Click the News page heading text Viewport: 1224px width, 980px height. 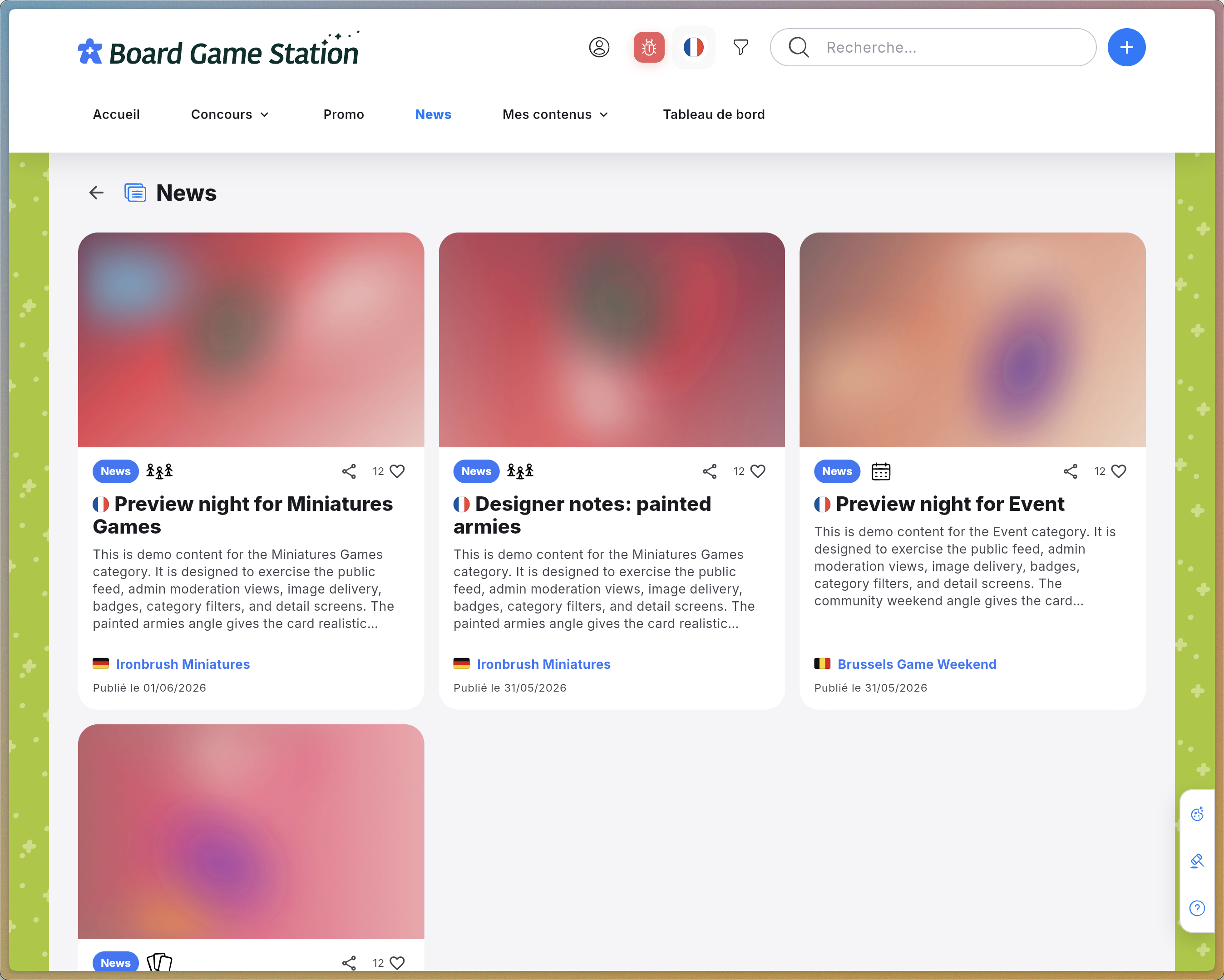tap(186, 193)
